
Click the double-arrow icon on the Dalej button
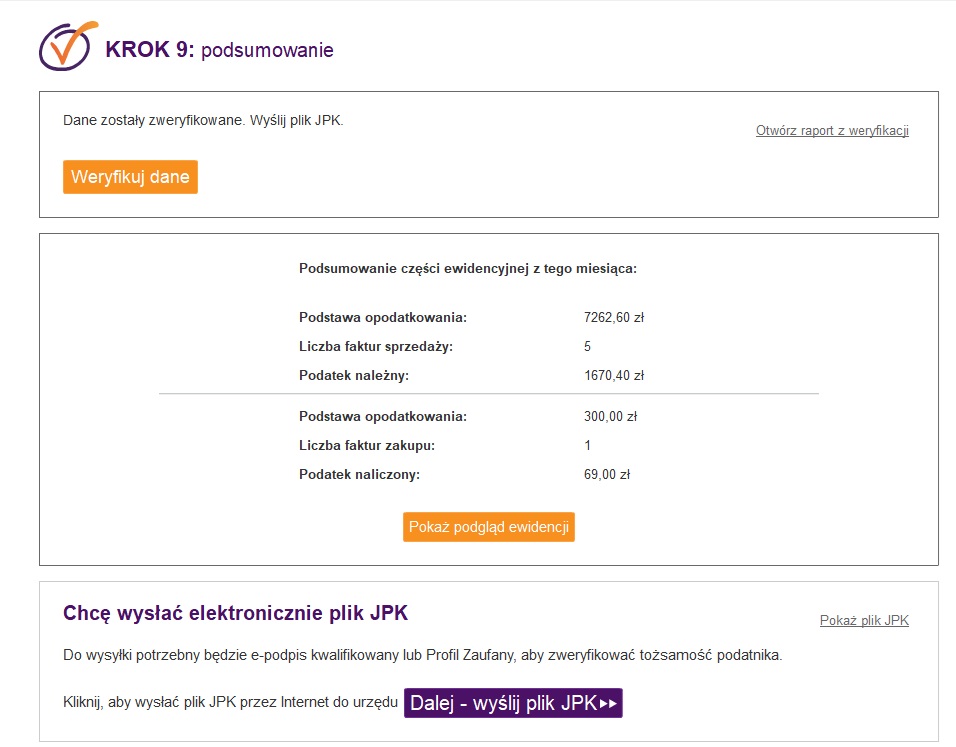[x=608, y=704]
